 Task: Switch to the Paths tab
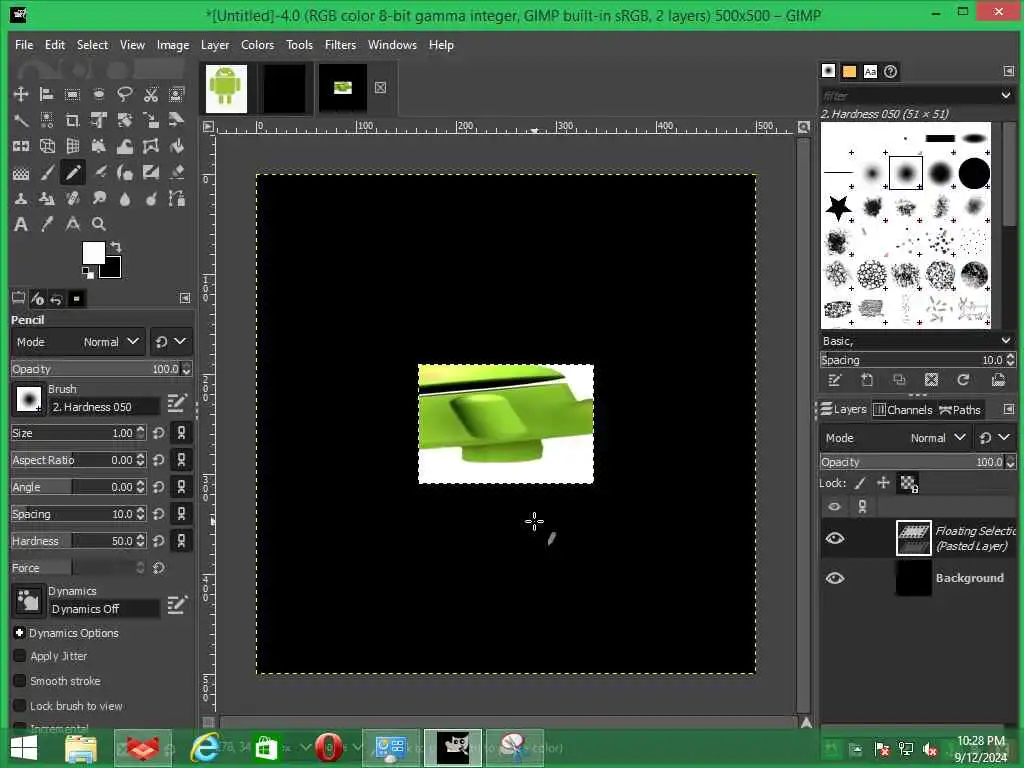pos(959,409)
